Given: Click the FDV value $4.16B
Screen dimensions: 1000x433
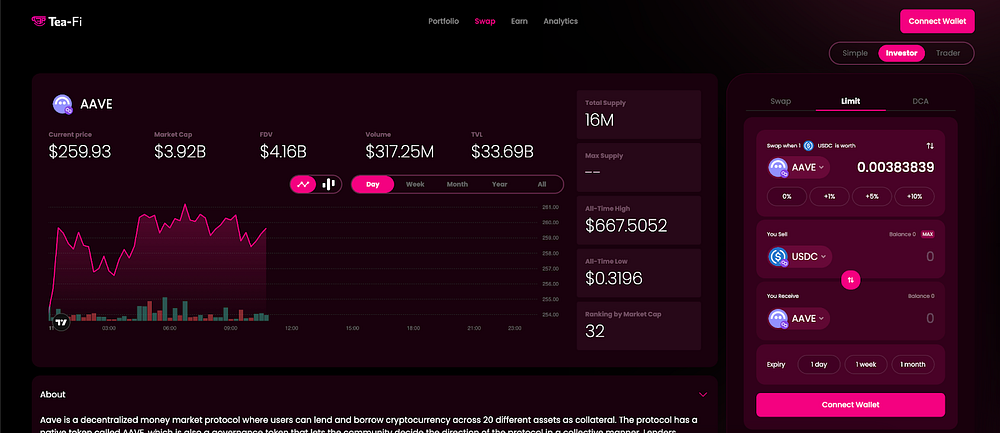Looking at the screenshot, I should pyautogui.click(x=283, y=152).
